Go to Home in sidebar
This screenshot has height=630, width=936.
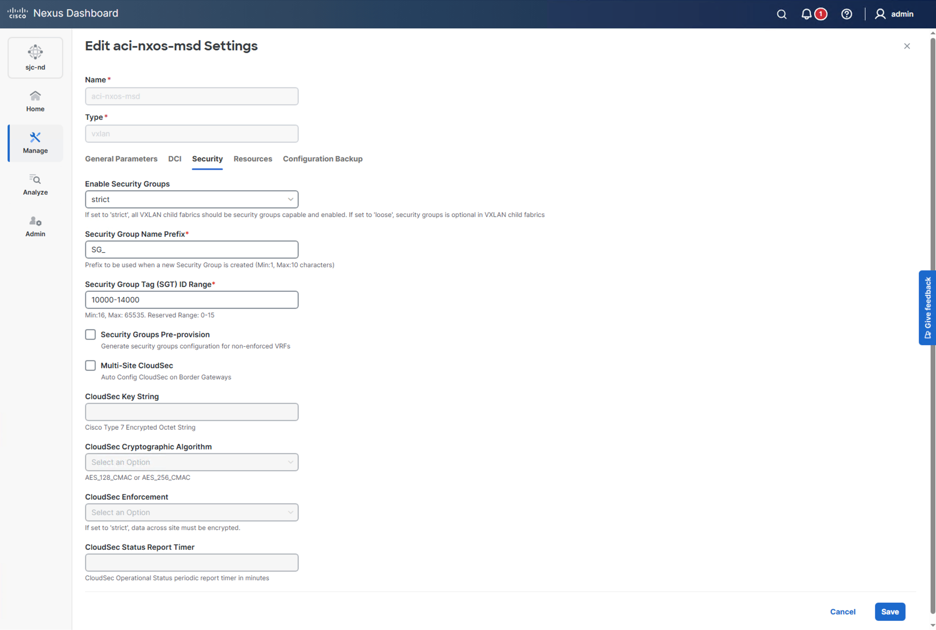35,102
